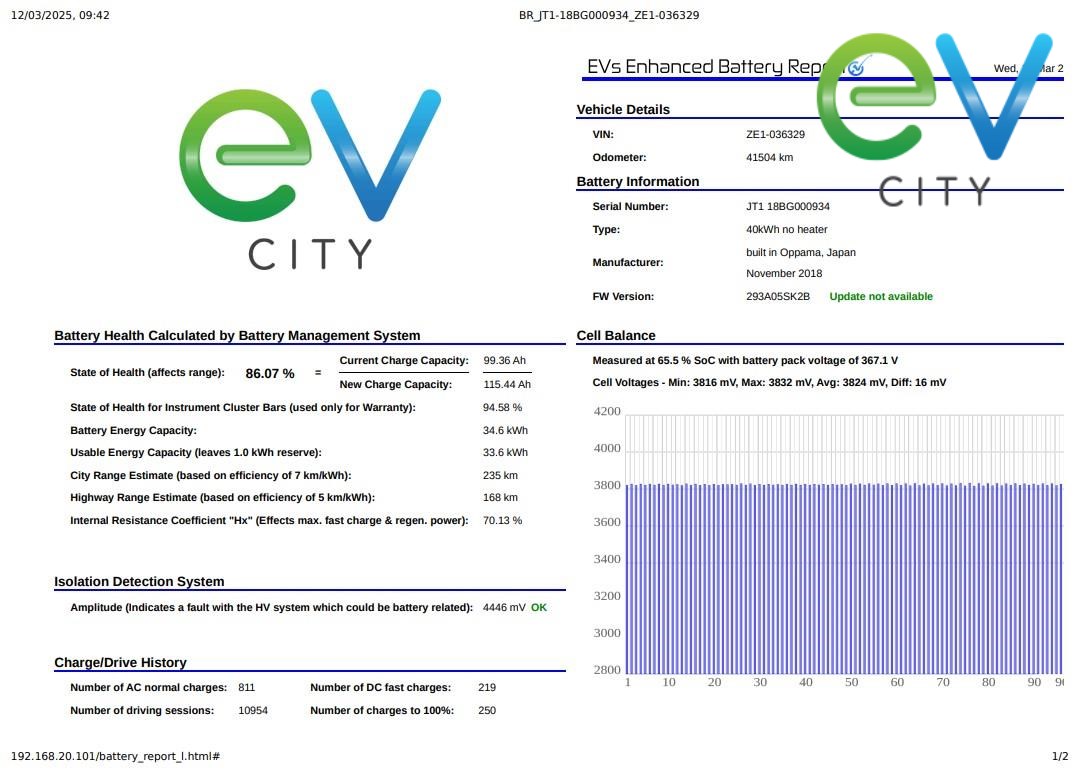The width and height of the screenshot is (1084, 776).
Task: Select usable energy capacity "33.6 kWh"
Action: tap(505, 452)
